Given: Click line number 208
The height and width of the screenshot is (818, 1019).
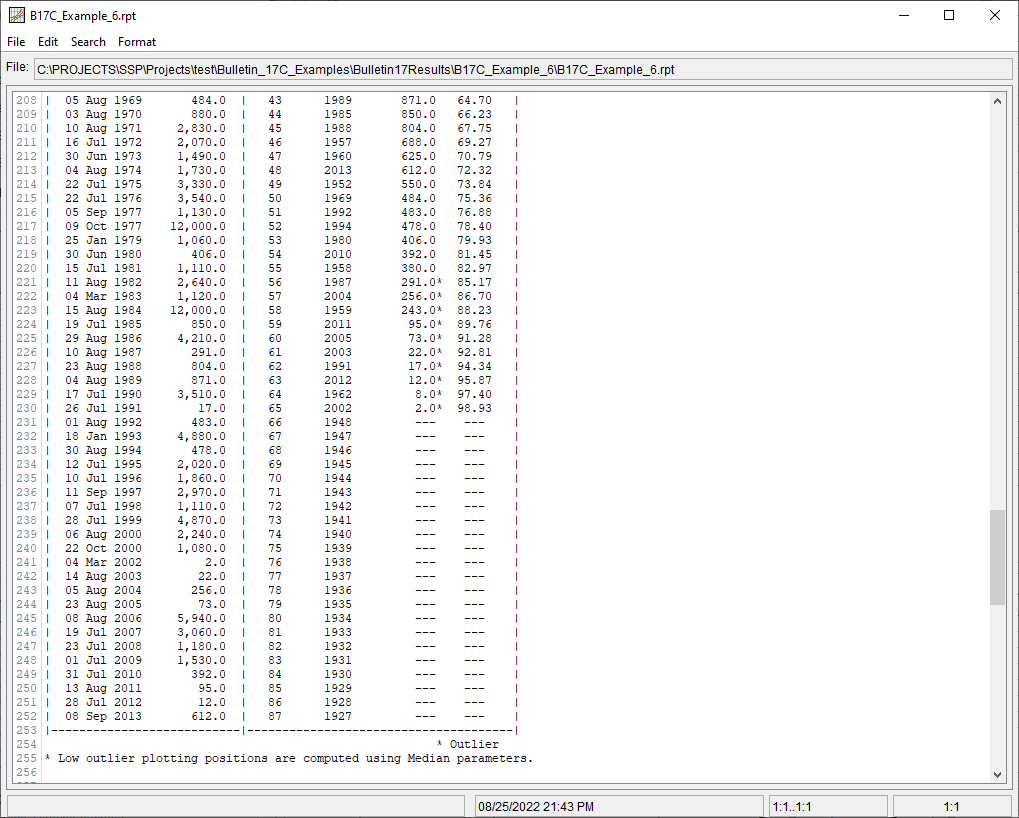Looking at the screenshot, I should point(26,100).
